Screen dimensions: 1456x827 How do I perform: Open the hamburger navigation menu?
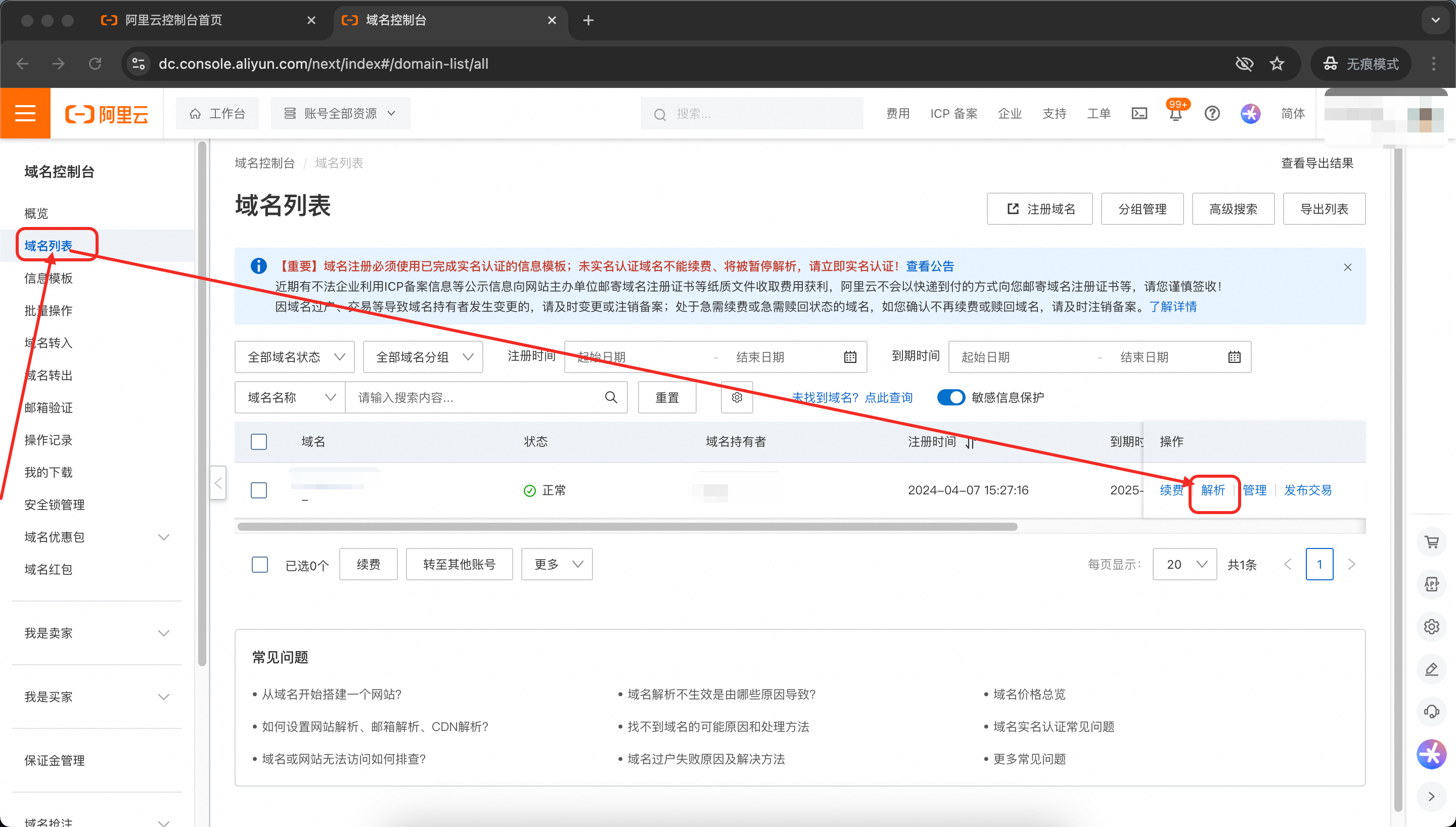point(25,113)
